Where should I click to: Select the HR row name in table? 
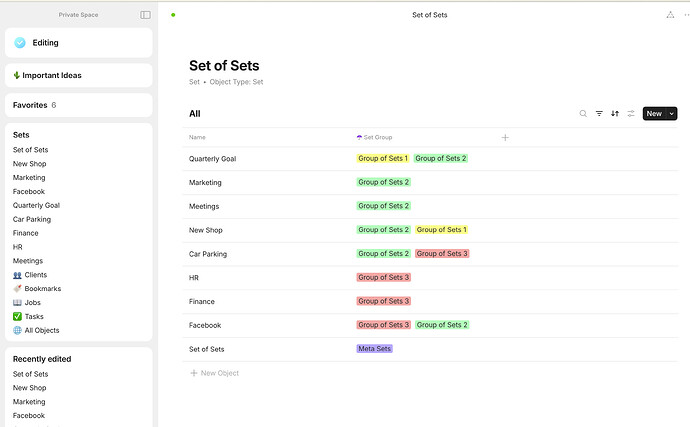(x=194, y=278)
